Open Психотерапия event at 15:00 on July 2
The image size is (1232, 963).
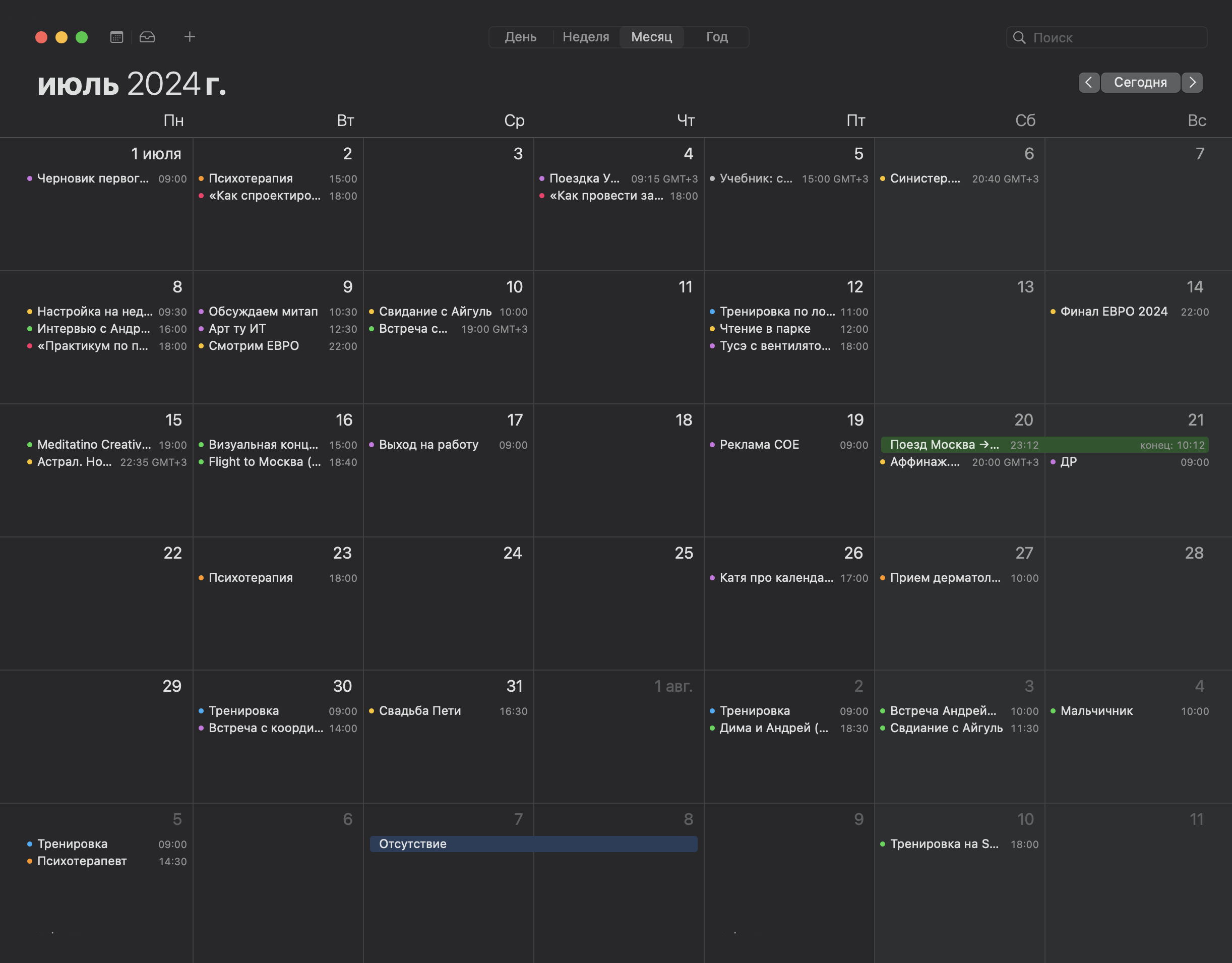[x=278, y=178]
